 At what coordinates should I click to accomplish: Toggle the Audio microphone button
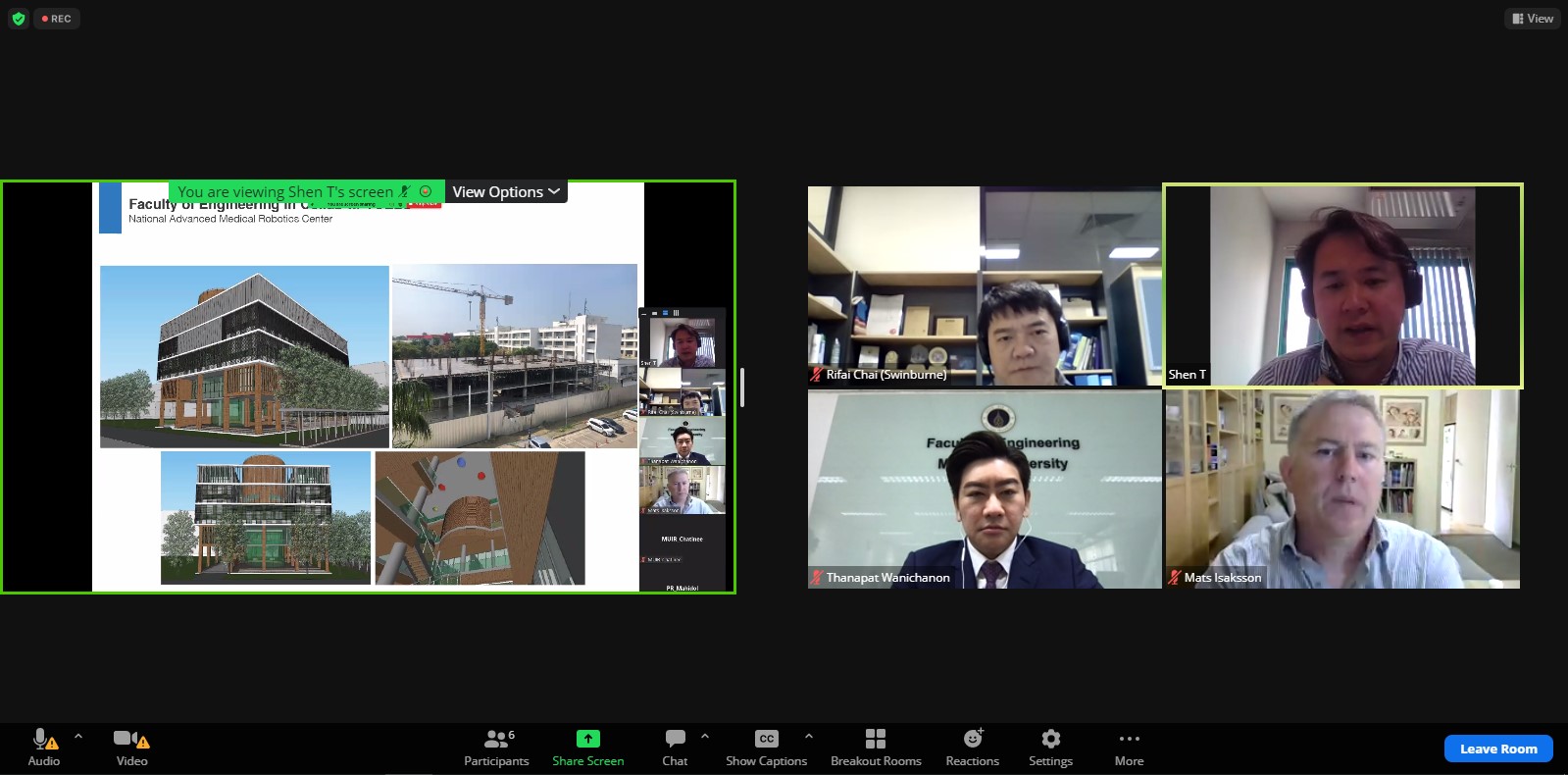[43, 748]
